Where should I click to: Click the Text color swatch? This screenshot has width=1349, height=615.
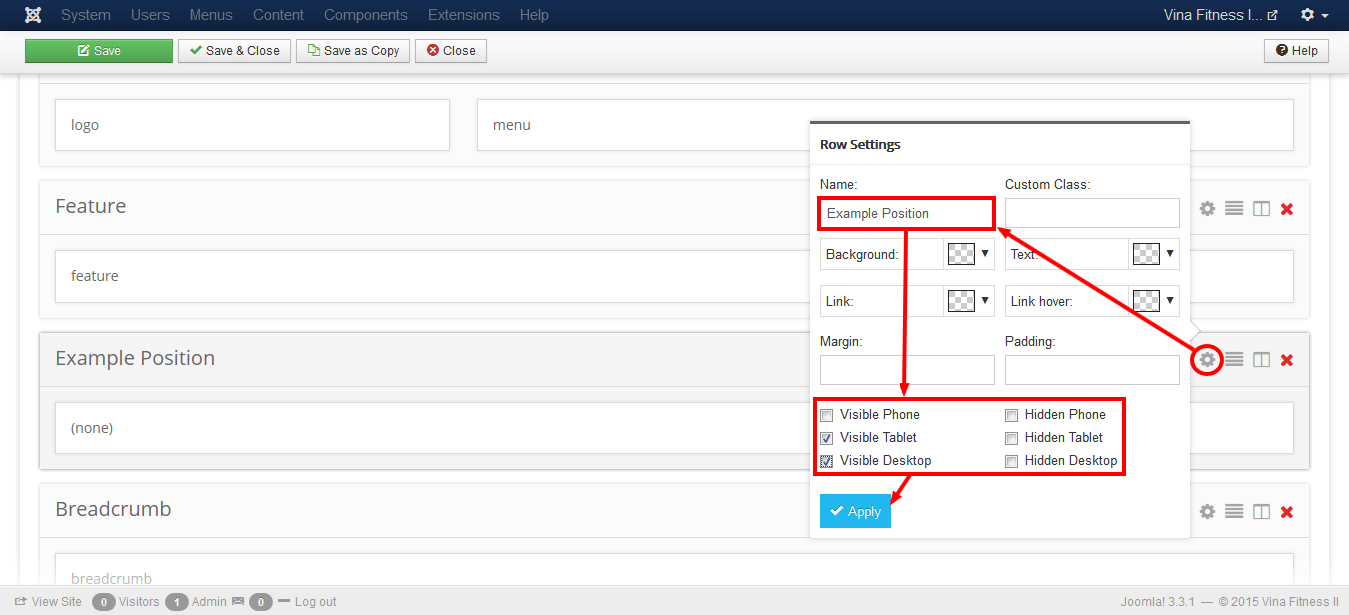coord(1145,254)
